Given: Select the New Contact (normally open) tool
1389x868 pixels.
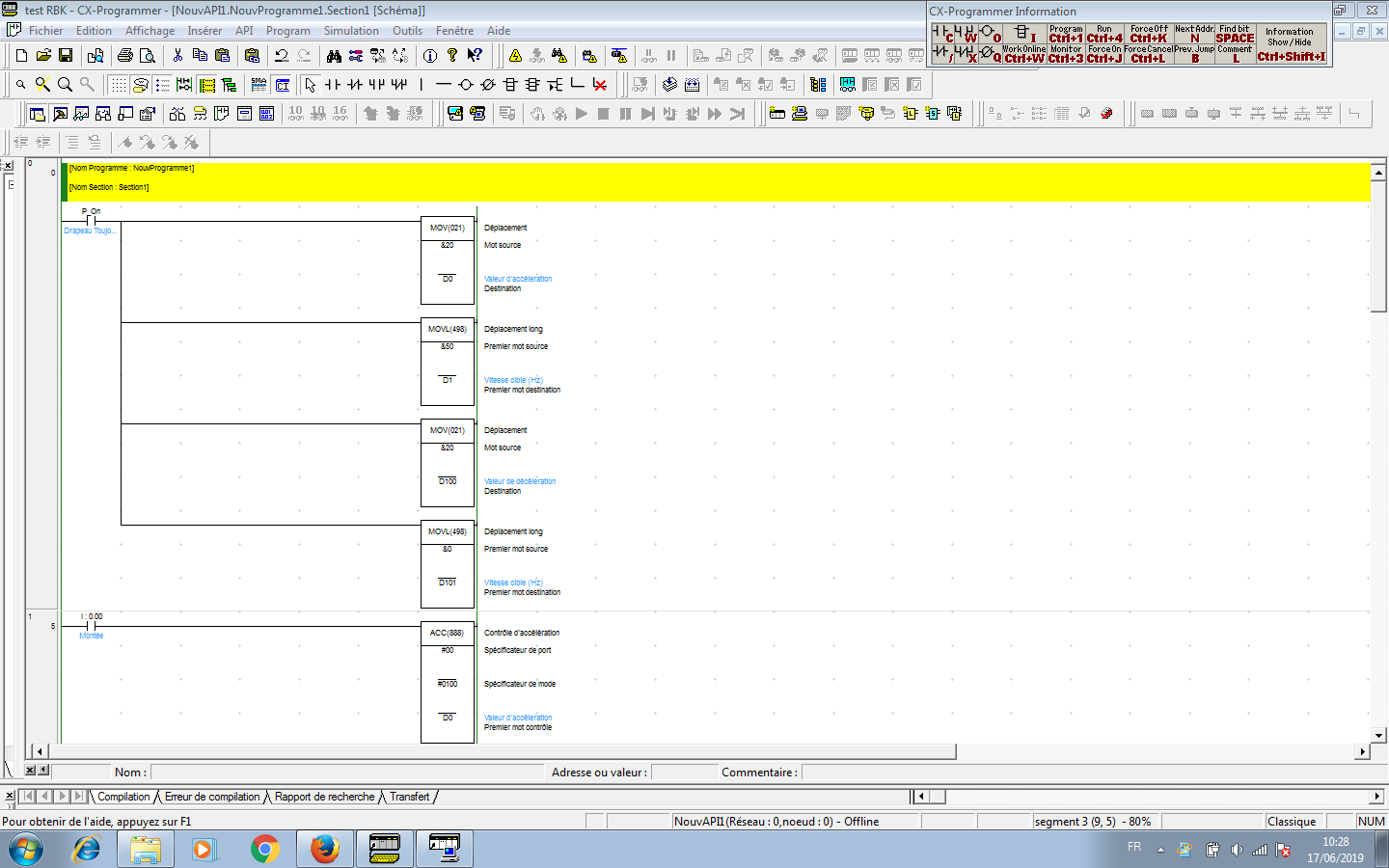Looking at the screenshot, I should (332, 85).
